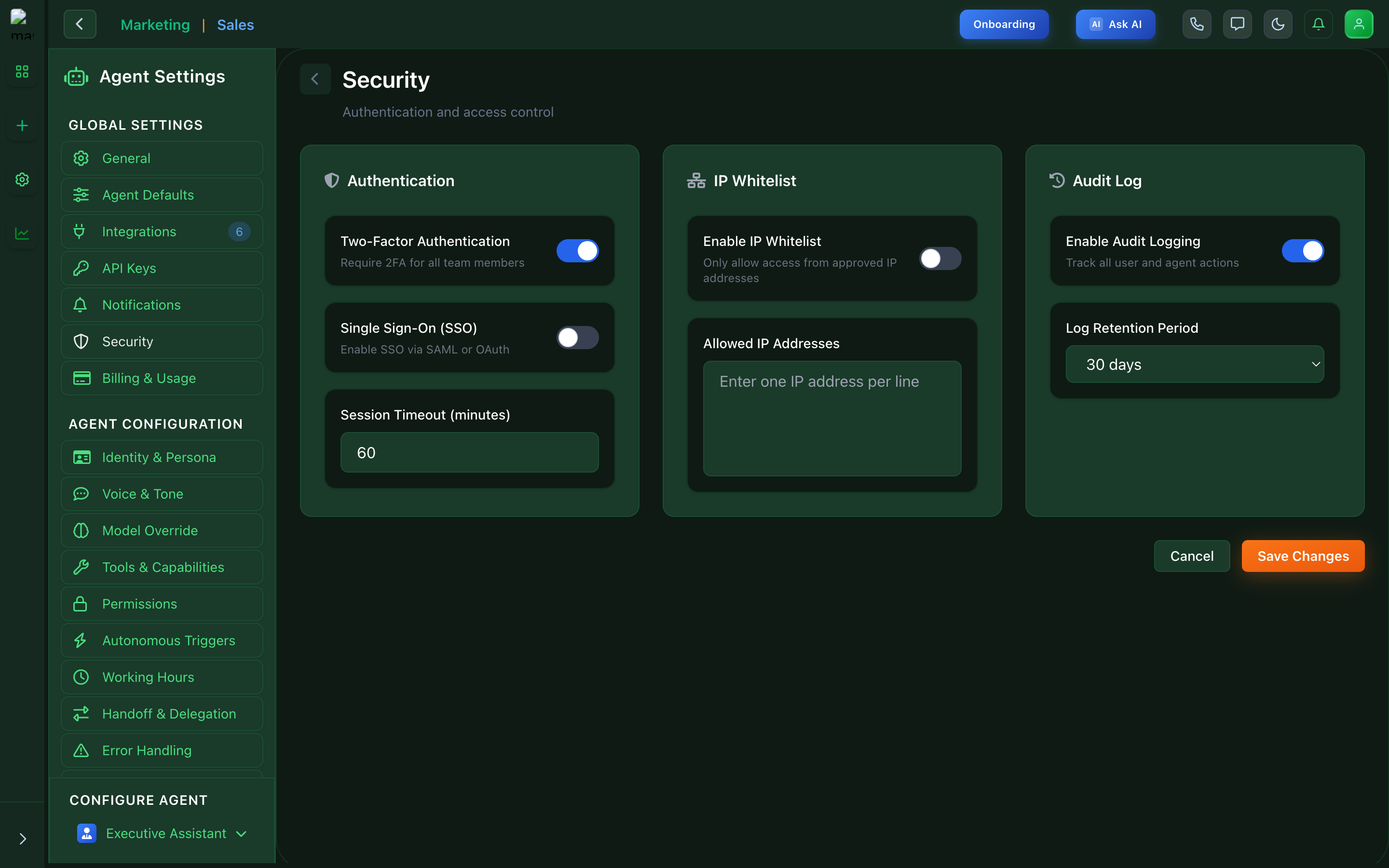This screenshot has width=1389, height=868.
Task: Open Handoff & Delegation settings
Action: (162, 714)
